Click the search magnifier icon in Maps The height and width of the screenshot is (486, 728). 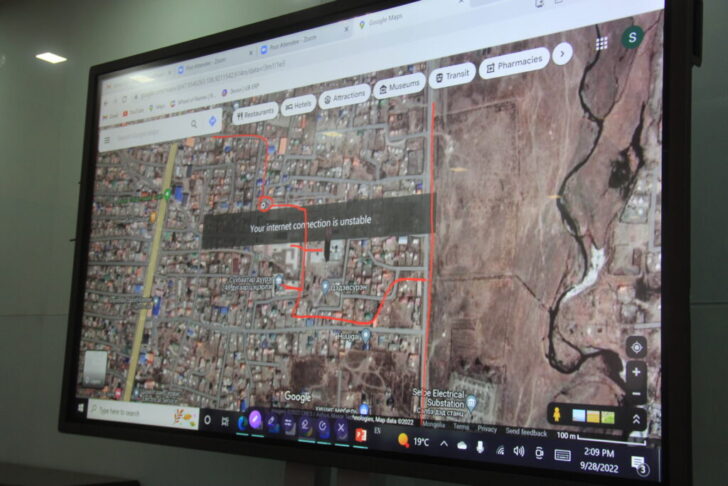coord(193,125)
